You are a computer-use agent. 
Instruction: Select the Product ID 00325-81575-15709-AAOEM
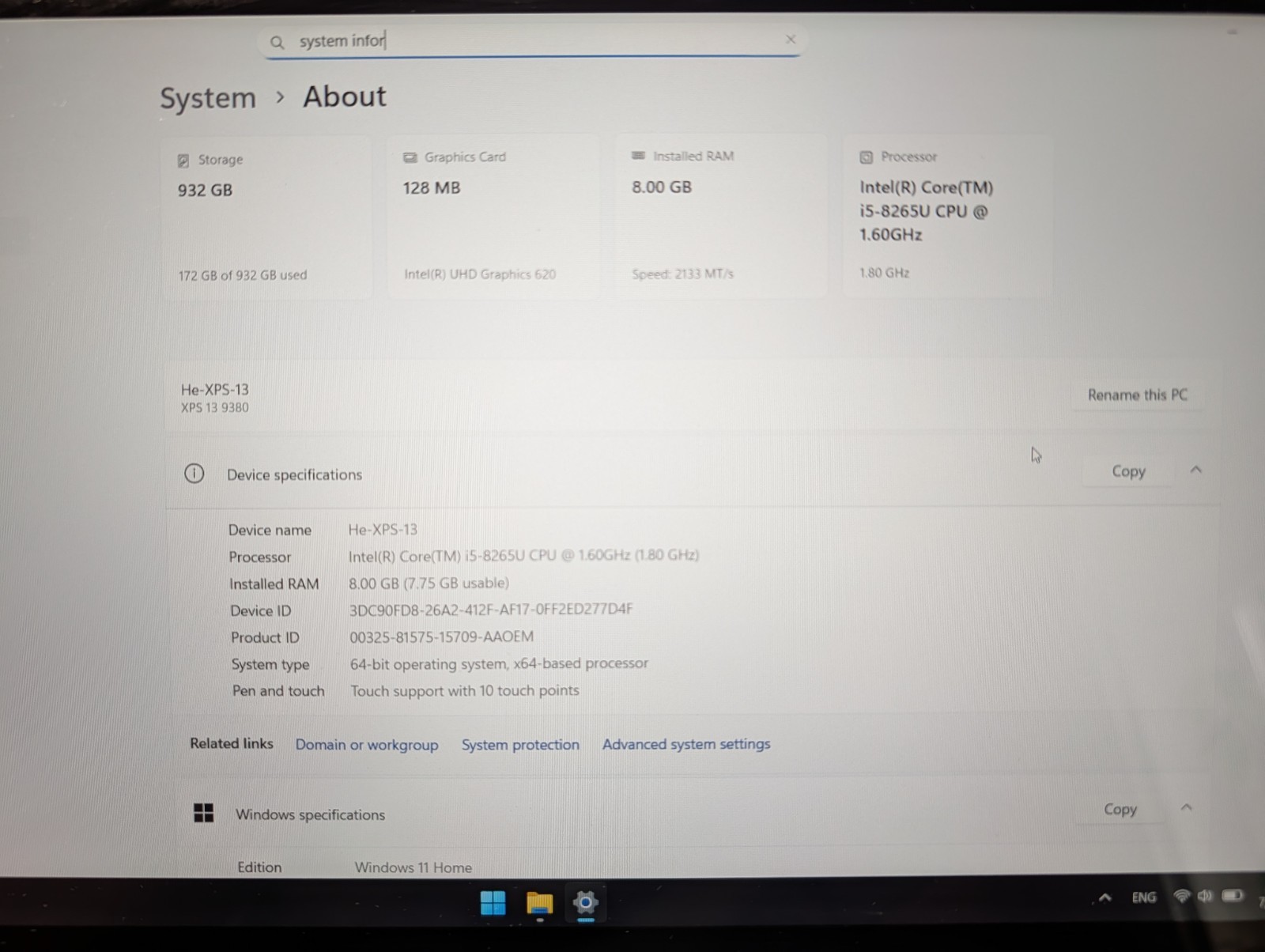click(441, 637)
